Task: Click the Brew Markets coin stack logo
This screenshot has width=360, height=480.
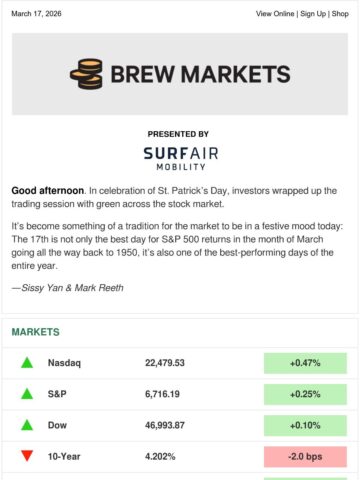Action: [86, 74]
